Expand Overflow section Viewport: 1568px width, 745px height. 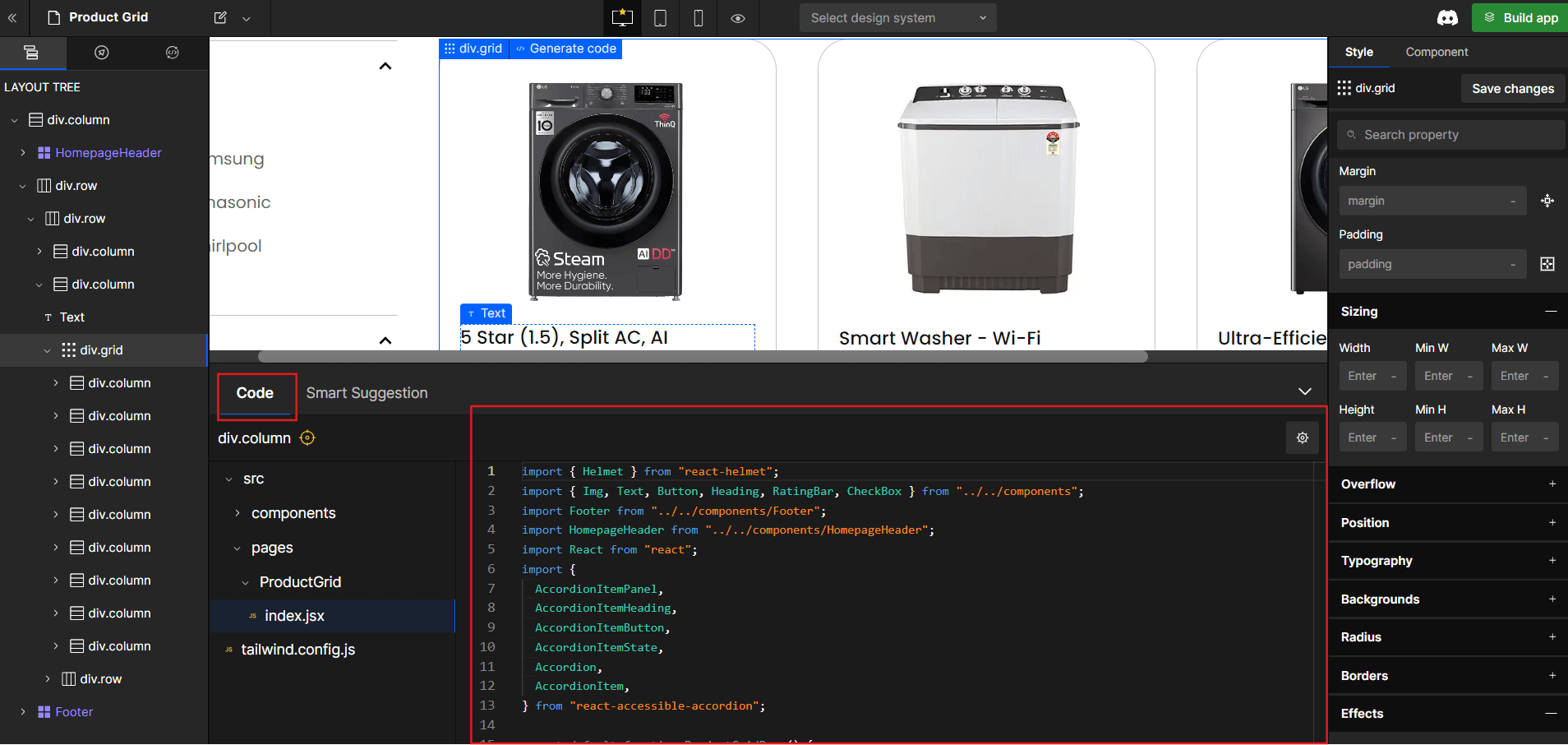click(x=1552, y=484)
